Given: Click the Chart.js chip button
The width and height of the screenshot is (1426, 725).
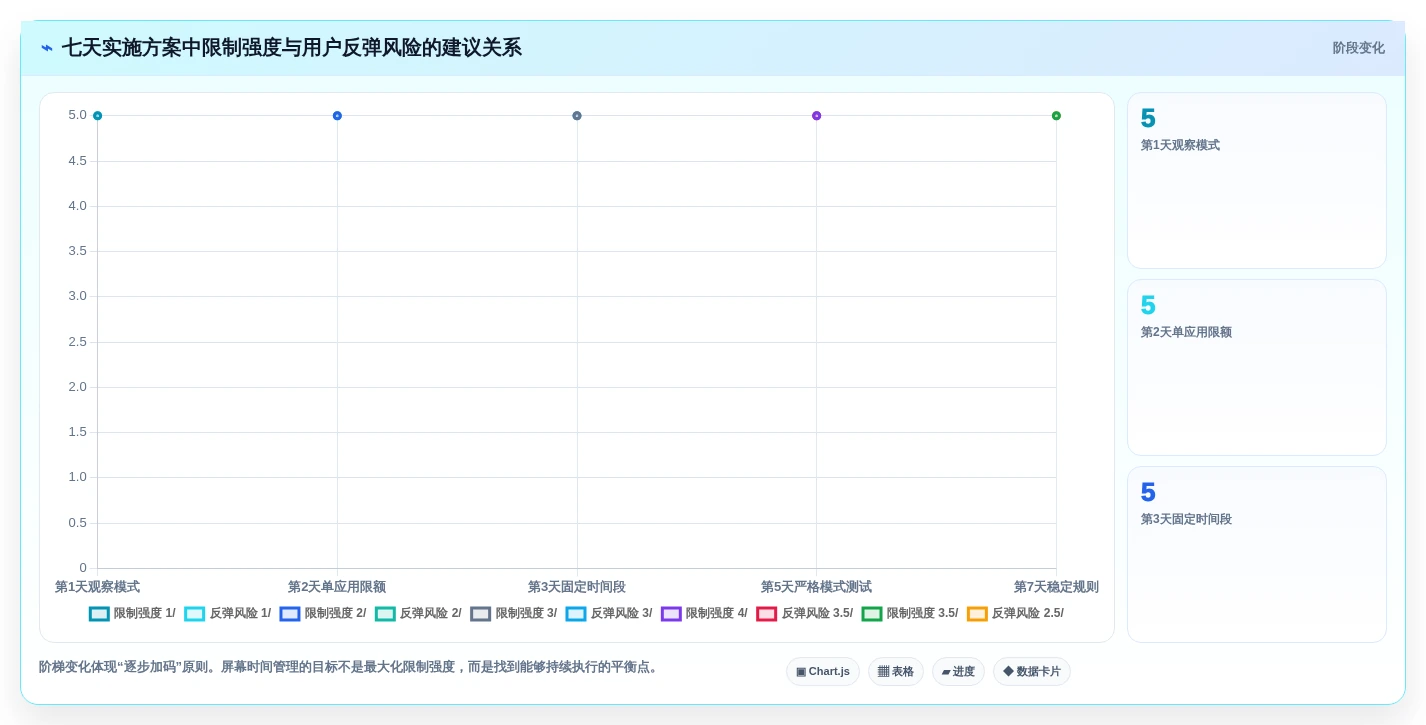Looking at the screenshot, I should 823,672.
